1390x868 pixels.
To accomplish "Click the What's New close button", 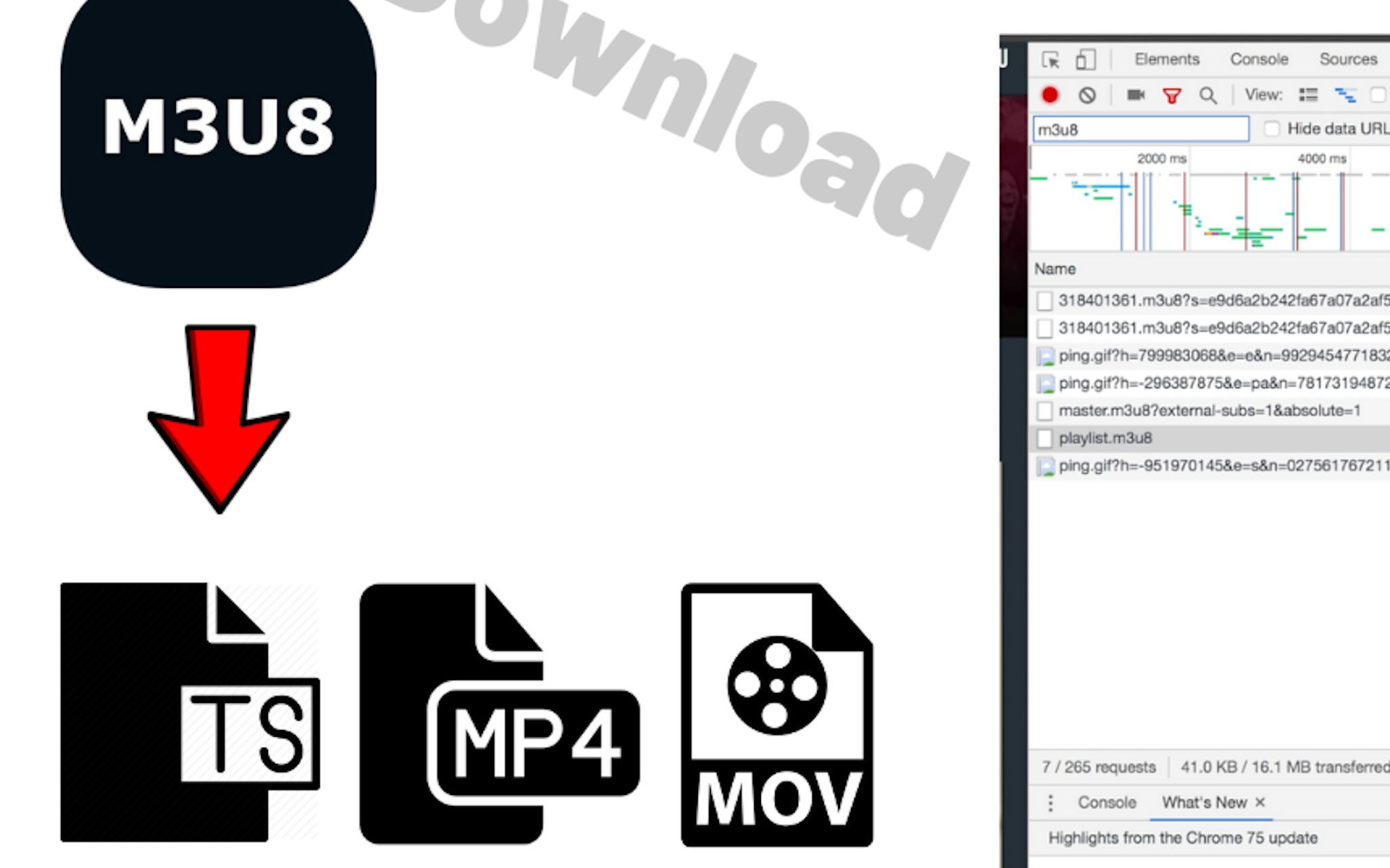I will point(1257,802).
